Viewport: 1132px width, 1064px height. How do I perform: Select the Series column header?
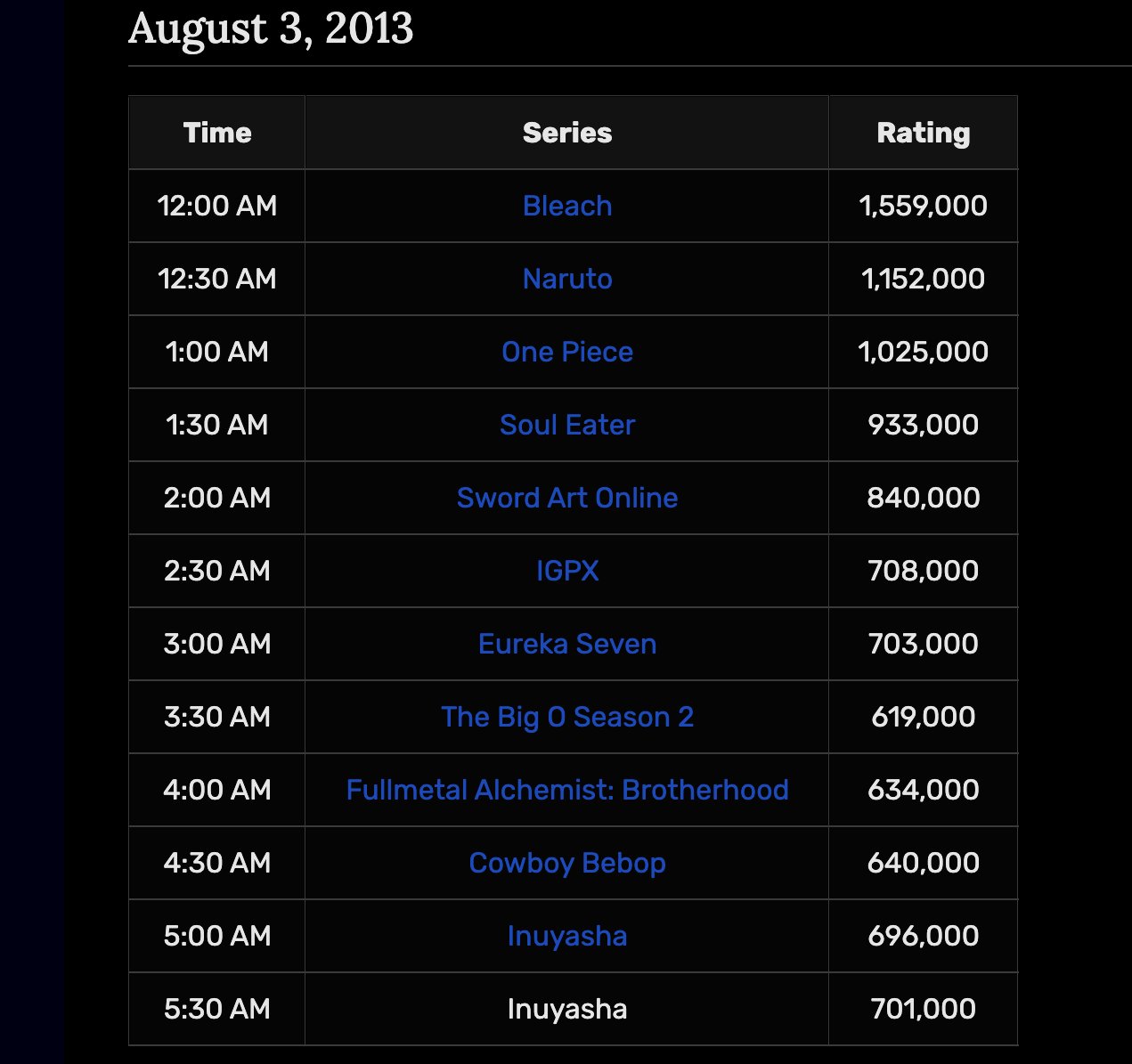(x=567, y=133)
